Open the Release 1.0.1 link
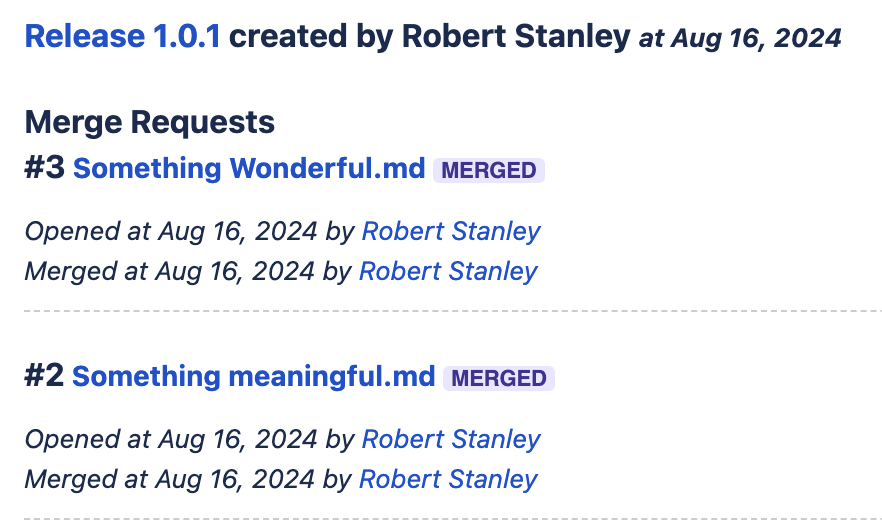This screenshot has width=882, height=530. [122, 37]
